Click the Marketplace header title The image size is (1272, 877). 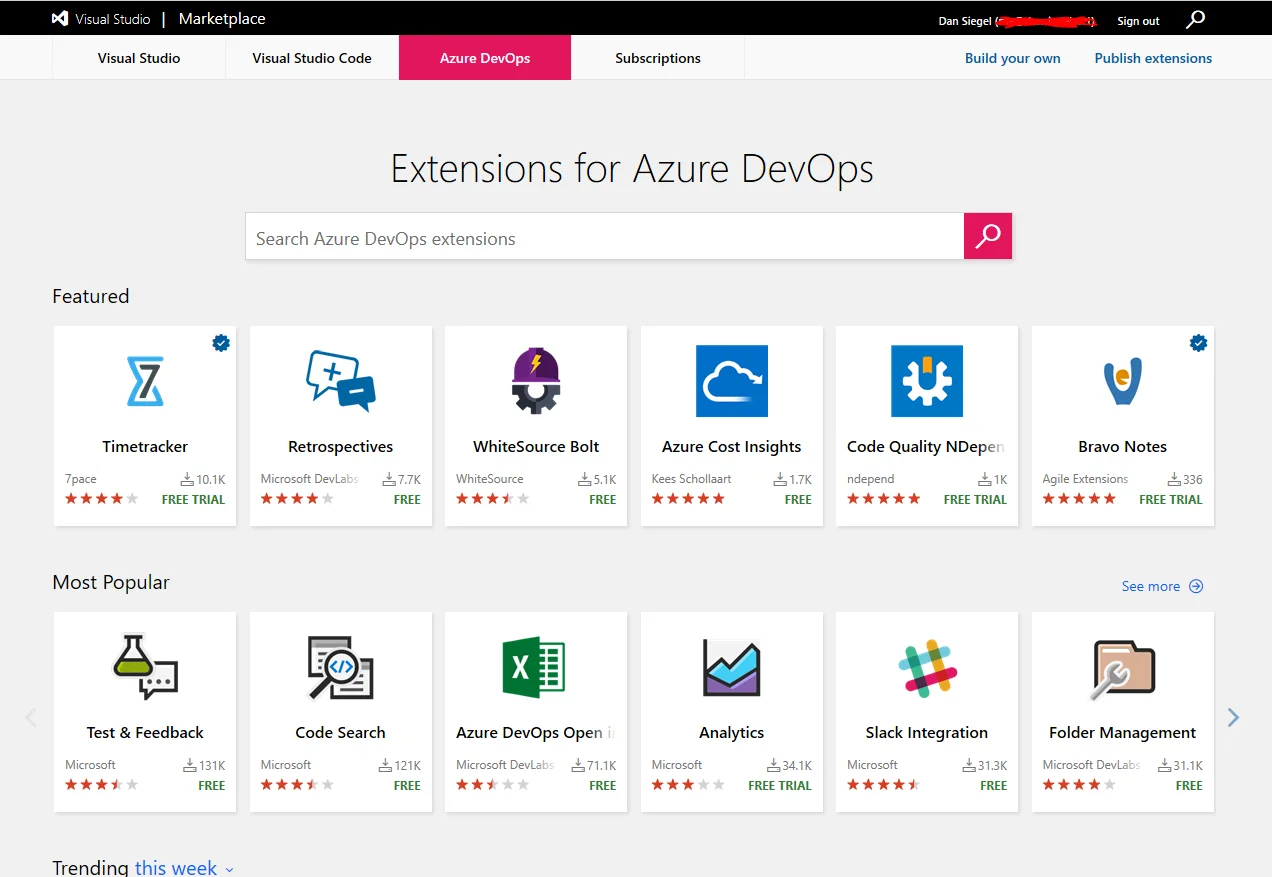point(222,19)
